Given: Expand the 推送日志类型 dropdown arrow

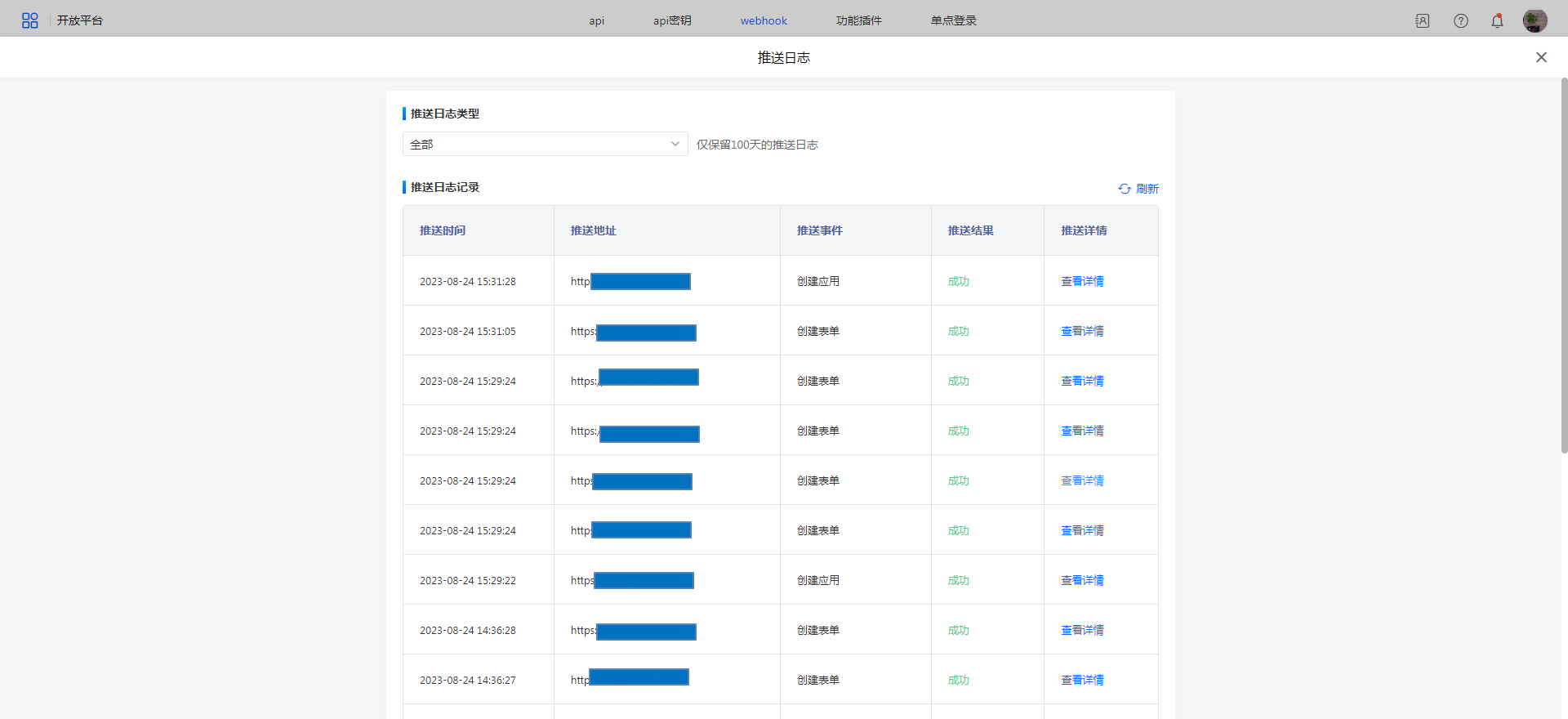Looking at the screenshot, I should pos(675,145).
